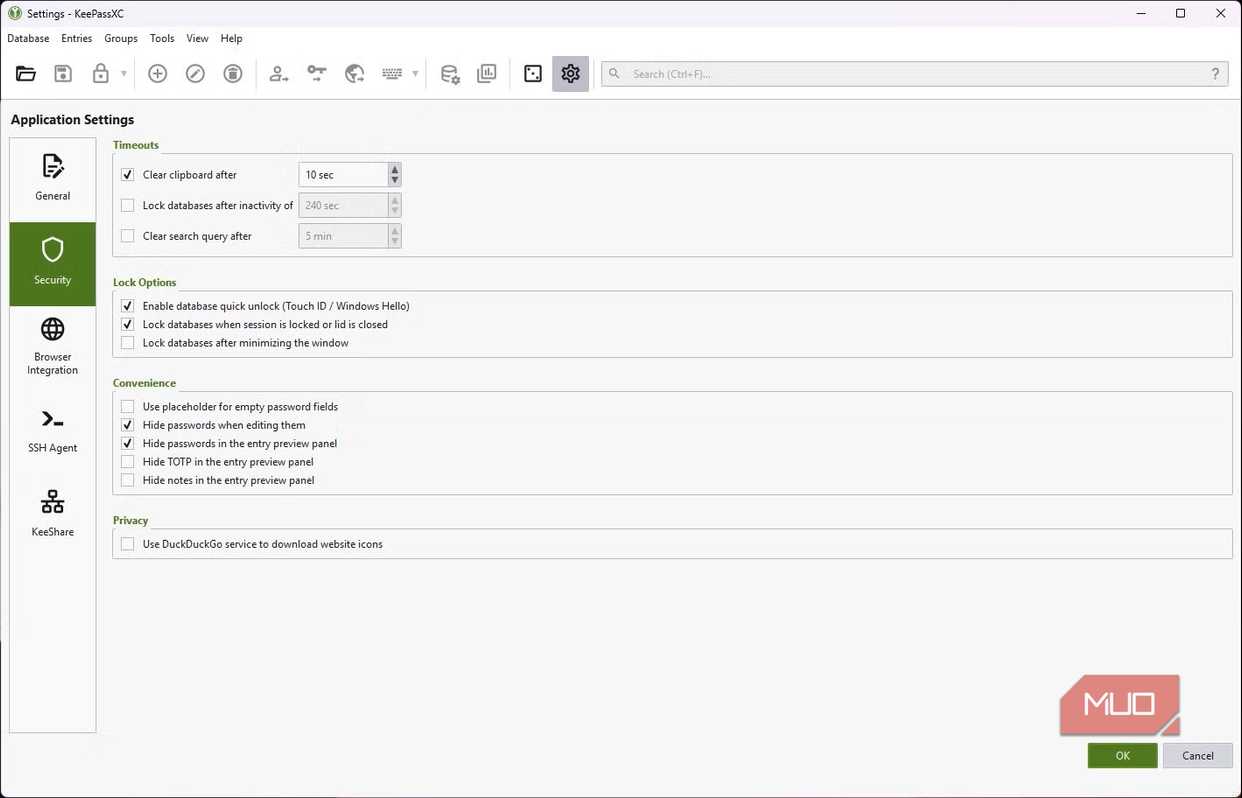This screenshot has height=798, width=1242.
Task: Open the Groups menu
Action: coord(121,38)
